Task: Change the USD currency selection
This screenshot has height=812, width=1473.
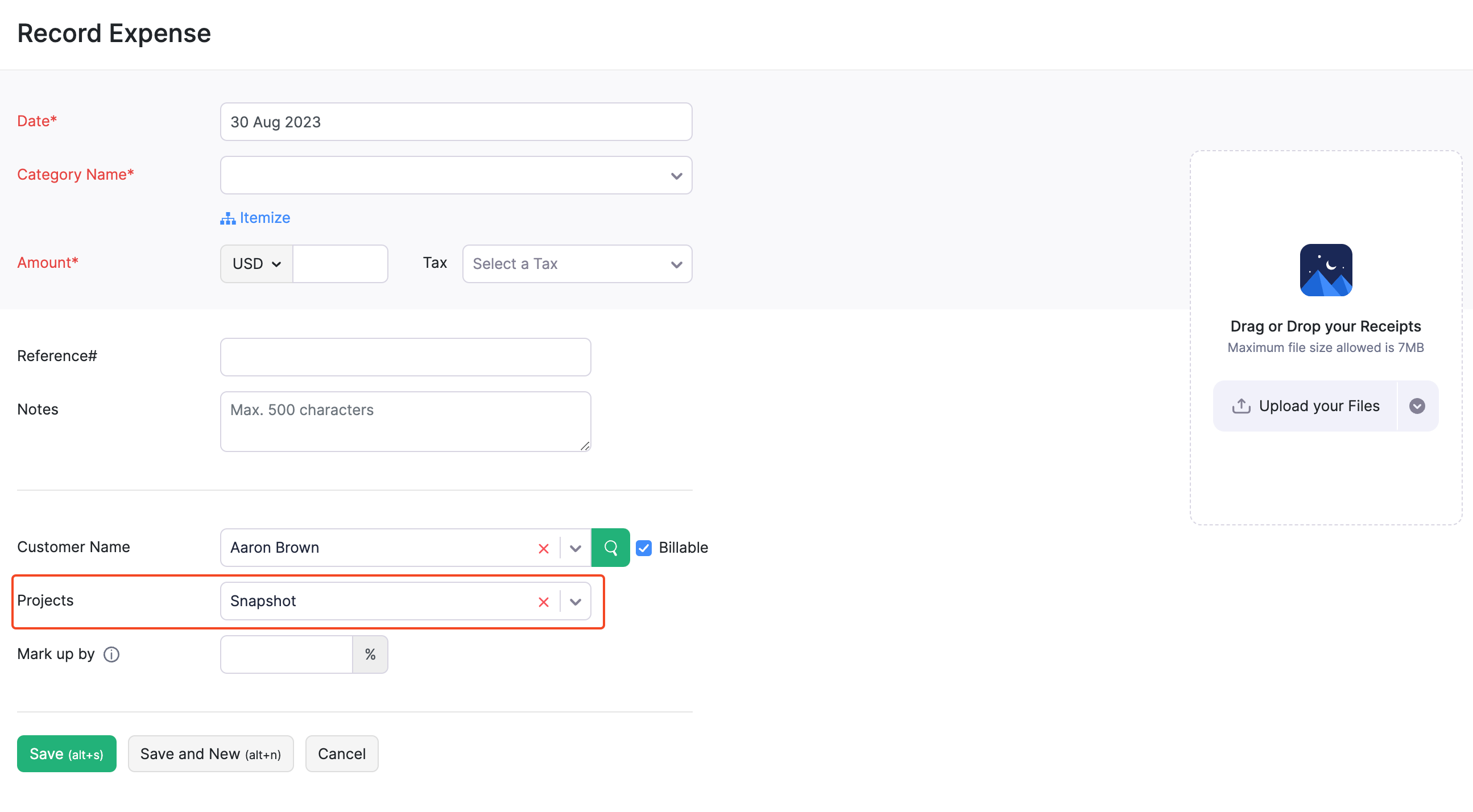Action: [x=256, y=264]
